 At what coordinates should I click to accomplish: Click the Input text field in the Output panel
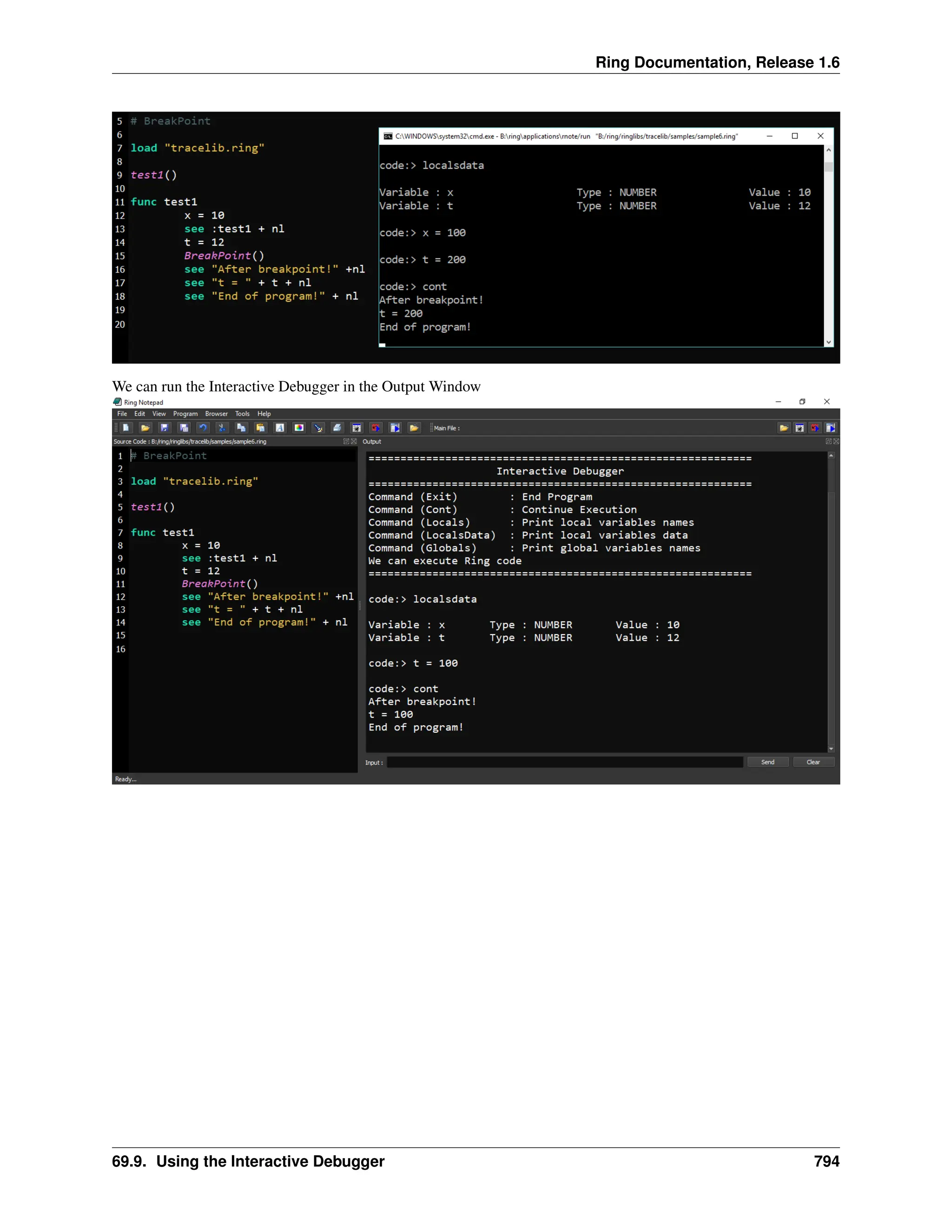(565, 762)
